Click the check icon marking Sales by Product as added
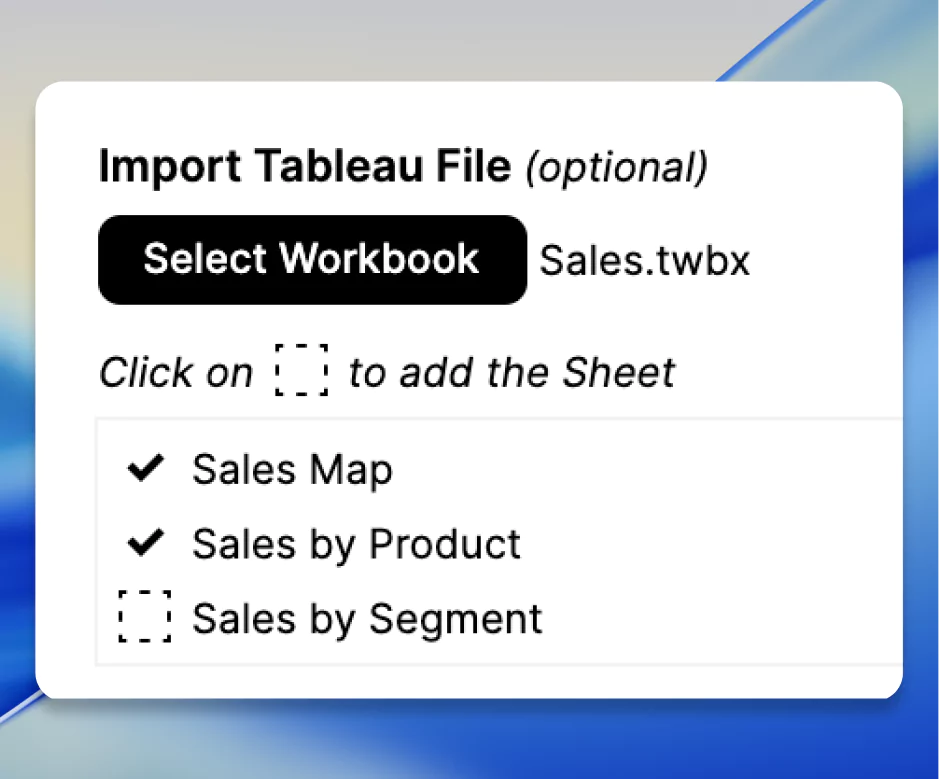 click(145, 543)
